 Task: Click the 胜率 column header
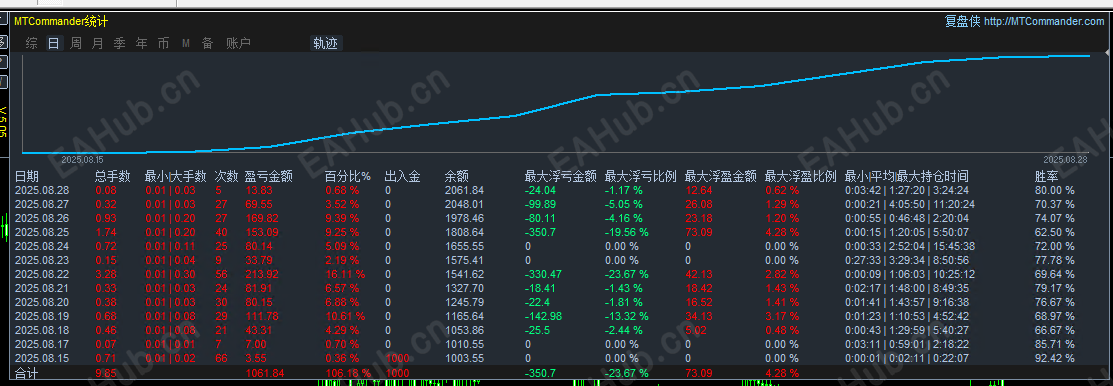1047,176
